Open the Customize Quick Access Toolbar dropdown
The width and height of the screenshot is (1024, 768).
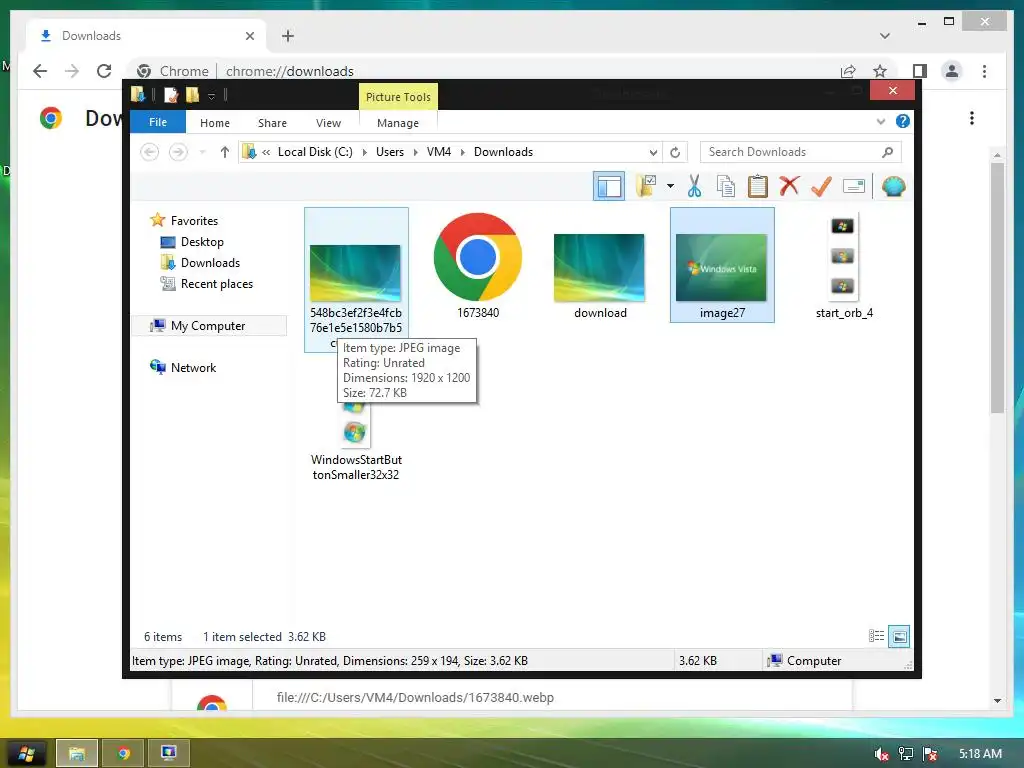tap(211, 96)
